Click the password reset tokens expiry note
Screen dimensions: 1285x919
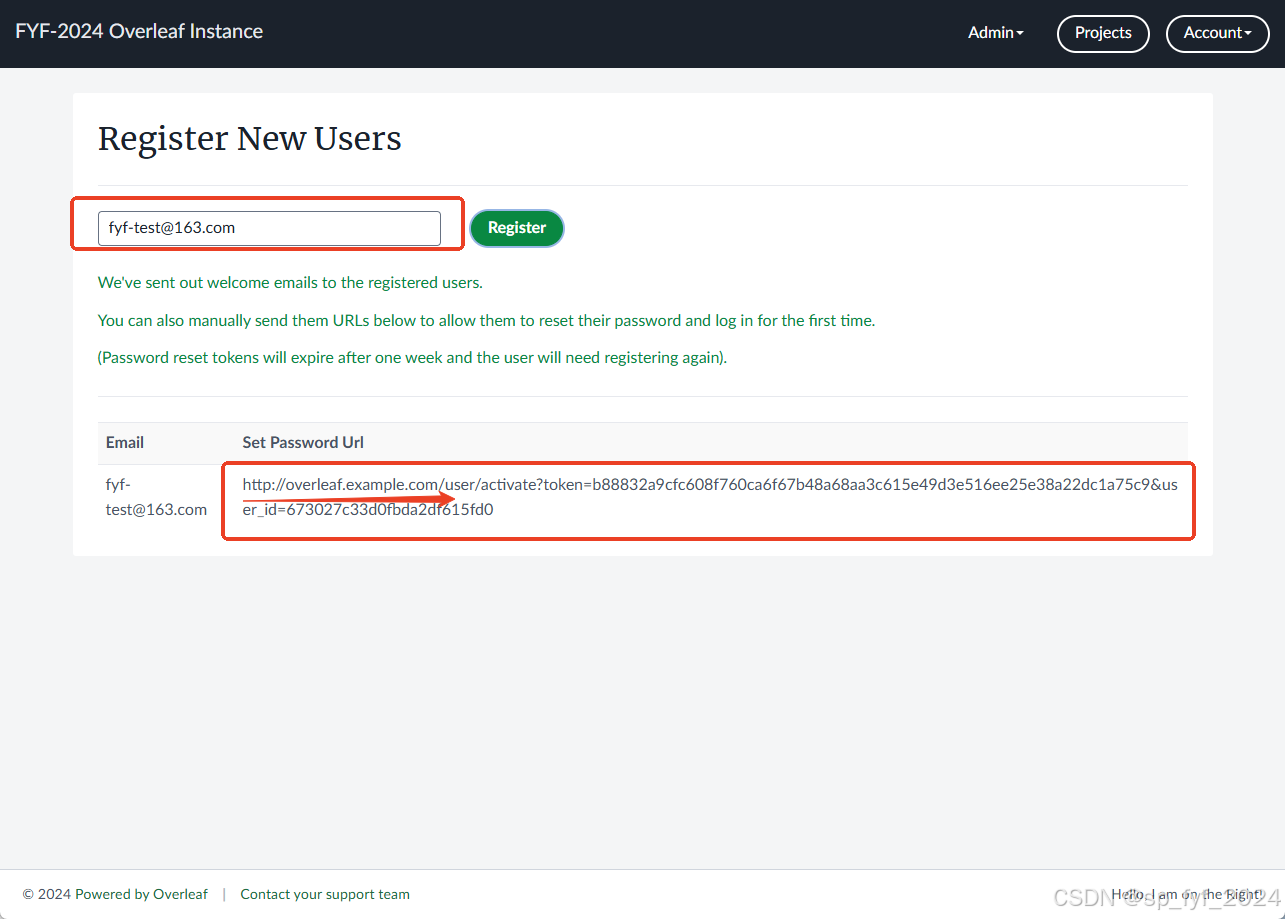point(412,358)
